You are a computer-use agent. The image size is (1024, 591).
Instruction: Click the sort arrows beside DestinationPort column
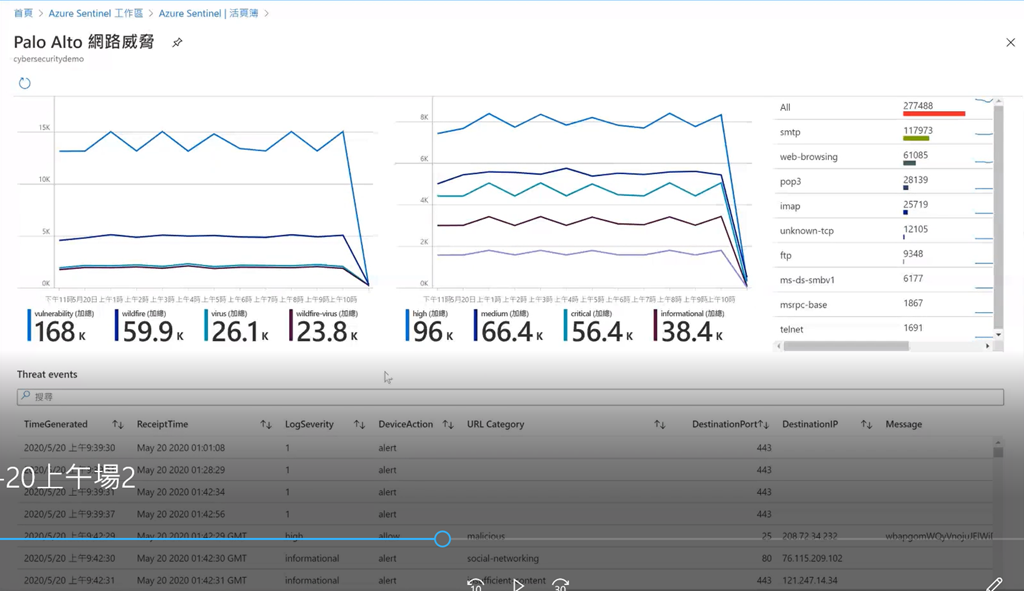tap(763, 424)
